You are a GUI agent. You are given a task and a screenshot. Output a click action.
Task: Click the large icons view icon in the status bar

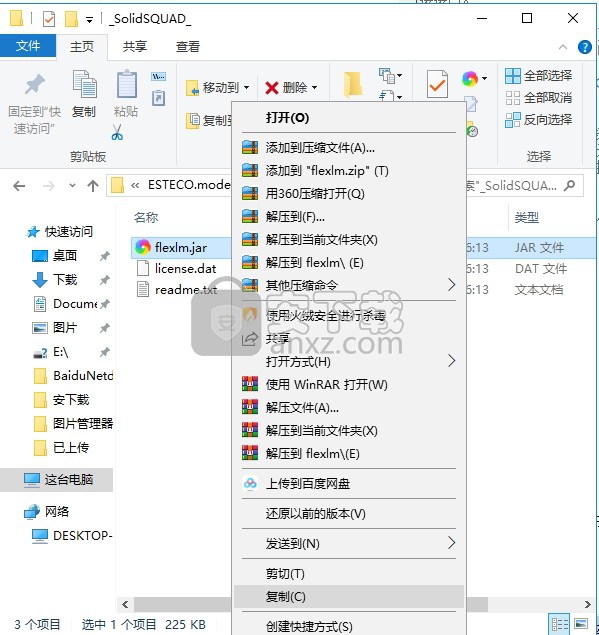pyautogui.click(x=581, y=624)
